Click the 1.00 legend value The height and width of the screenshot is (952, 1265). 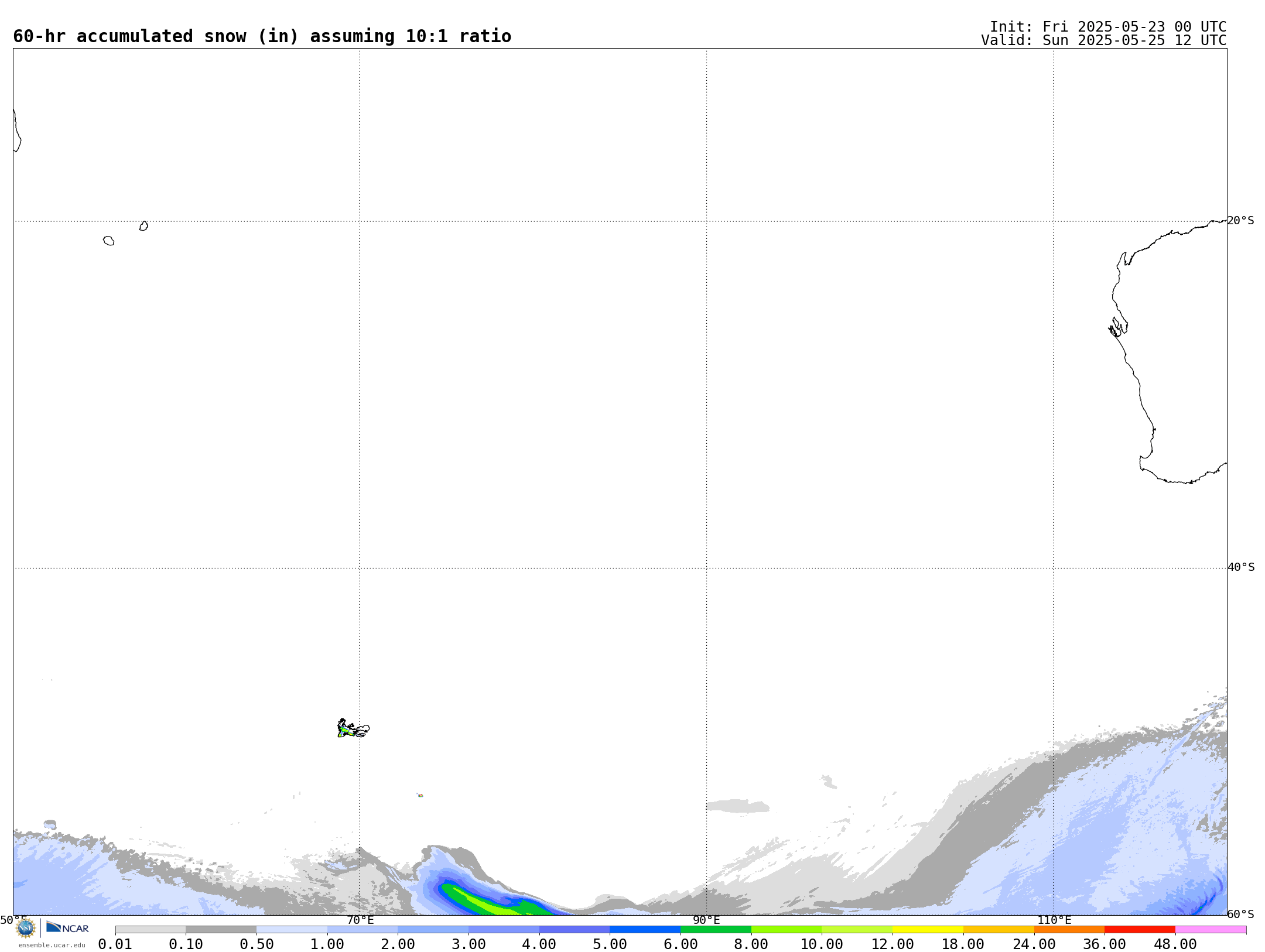click(327, 944)
